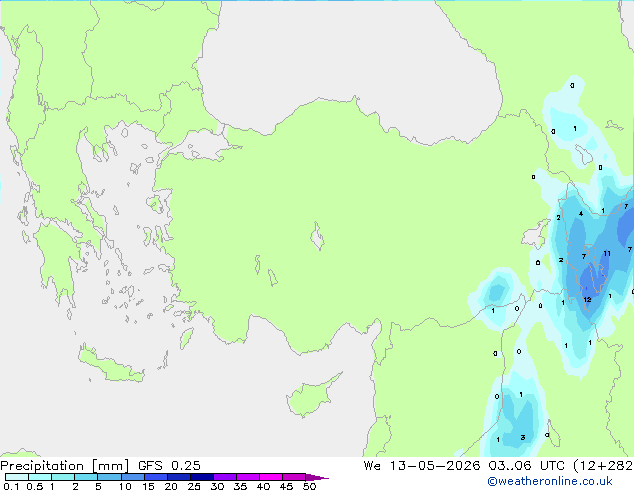Open the weatheronline.co.uk copyright link
This screenshot has height=490, width=634.
click(550, 481)
